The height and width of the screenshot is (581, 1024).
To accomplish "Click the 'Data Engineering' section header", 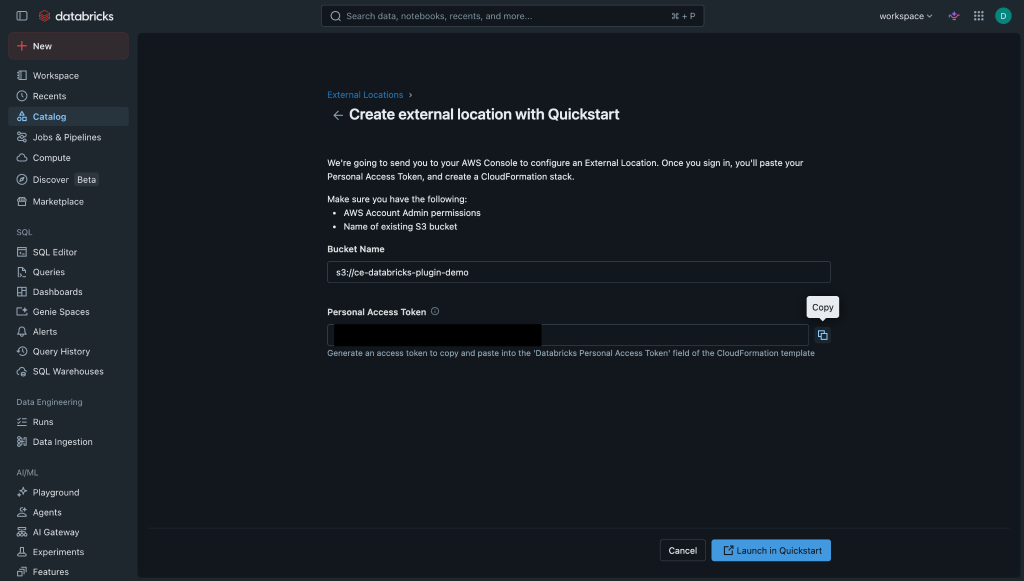I will [50, 402].
